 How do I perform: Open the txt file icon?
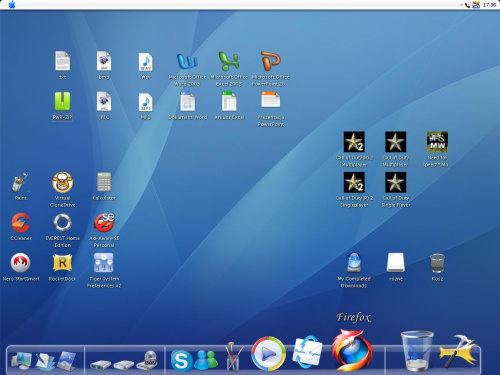pos(63,61)
